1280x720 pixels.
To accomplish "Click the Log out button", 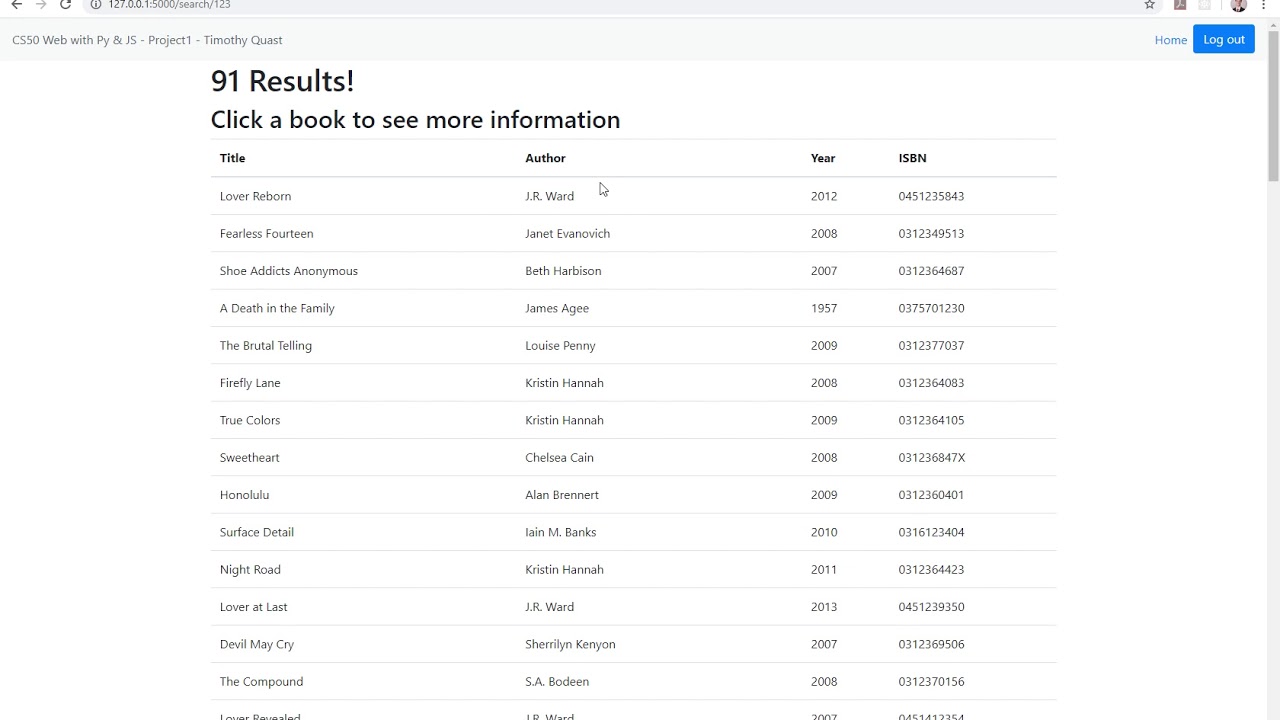I will 1223,40.
